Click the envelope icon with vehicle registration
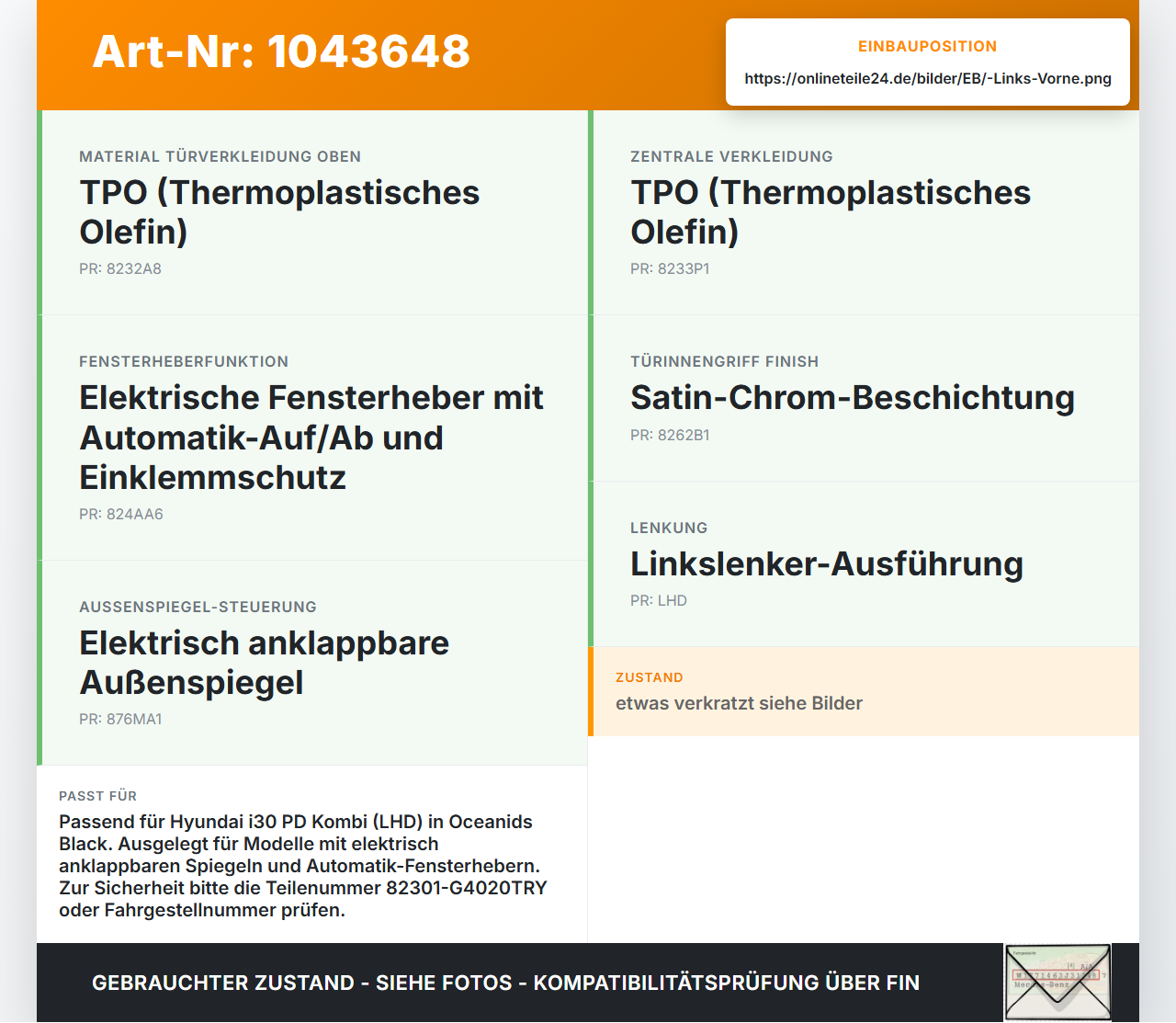Screen dimensions: 1176x1023 [1057, 983]
